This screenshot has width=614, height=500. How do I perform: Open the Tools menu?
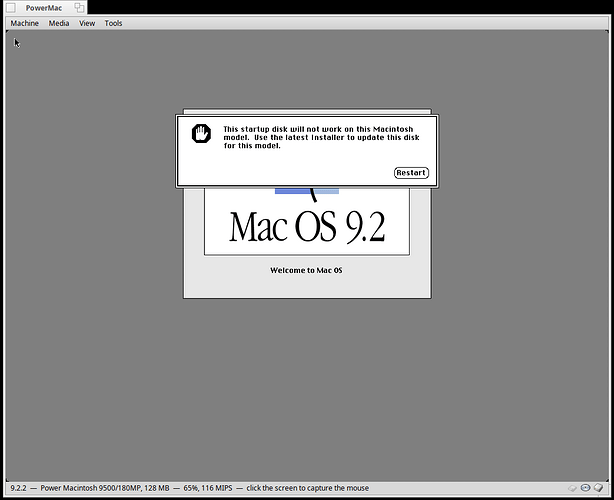113,23
